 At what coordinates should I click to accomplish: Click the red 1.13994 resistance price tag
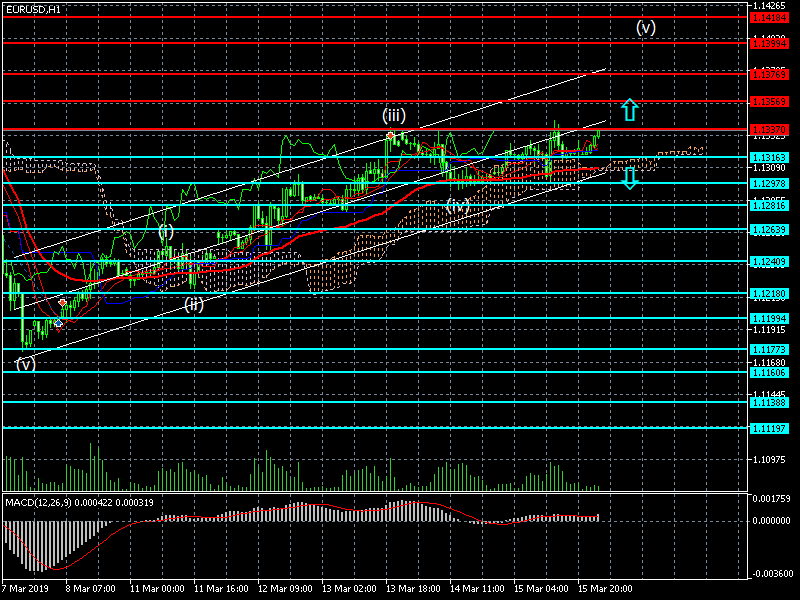pos(773,44)
